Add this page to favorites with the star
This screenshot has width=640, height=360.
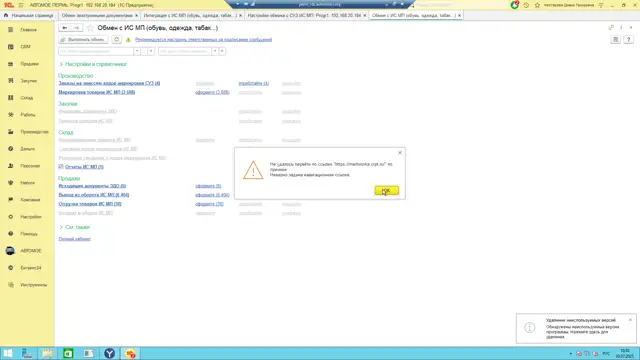click(90, 28)
